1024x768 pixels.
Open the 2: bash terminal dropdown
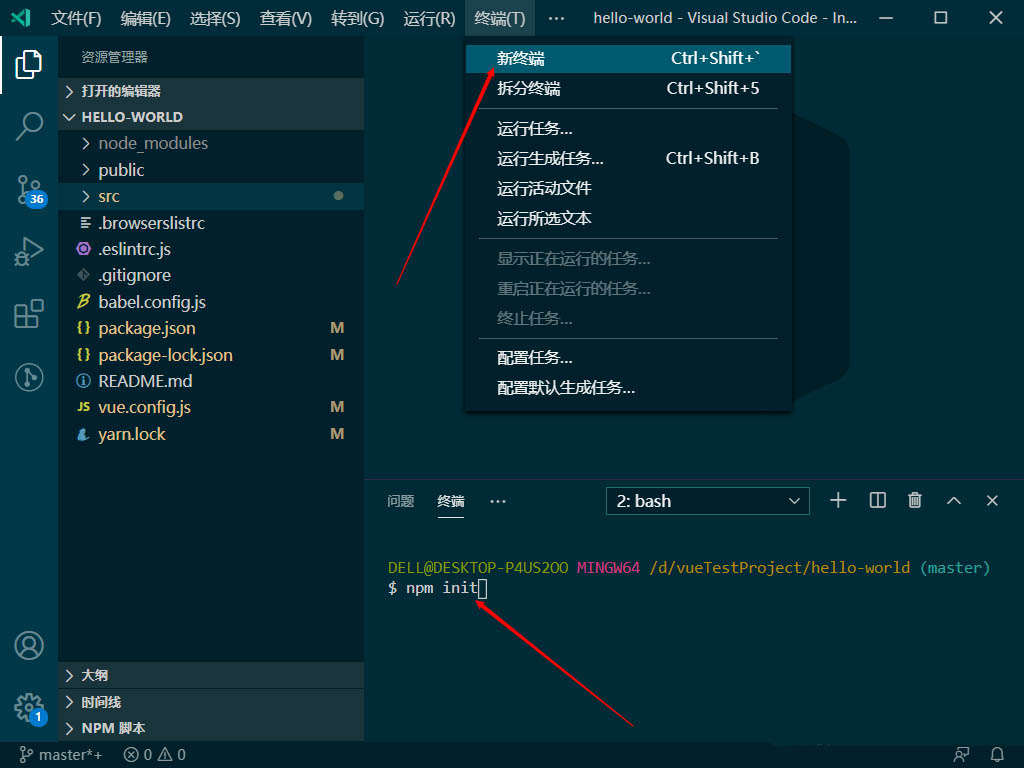coord(707,500)
